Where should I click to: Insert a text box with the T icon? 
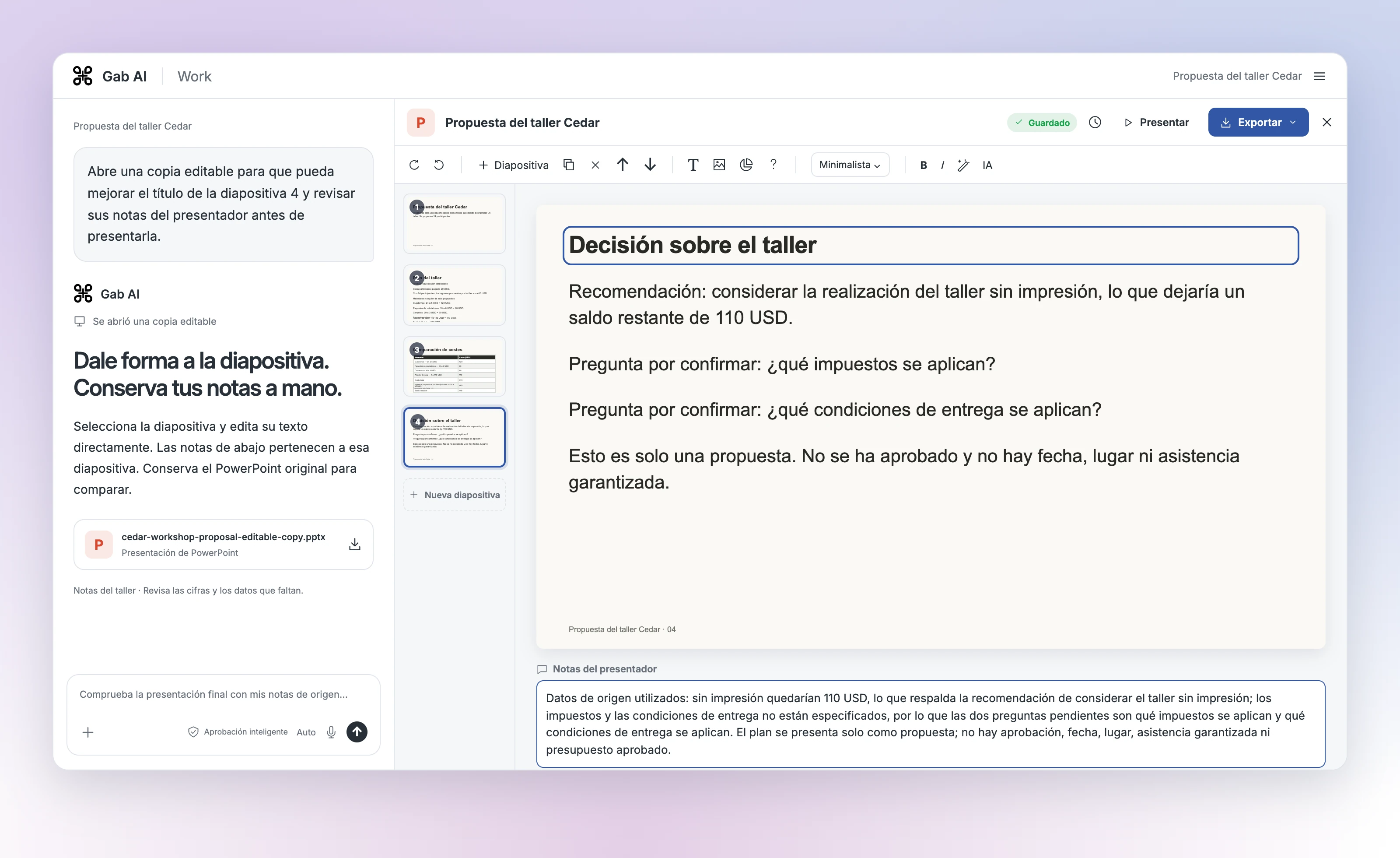[693, 165]
